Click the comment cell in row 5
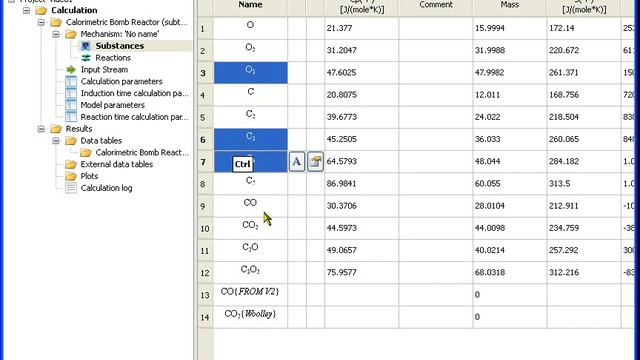This screenshot has height=360, width=640. (x=436, y=117)
